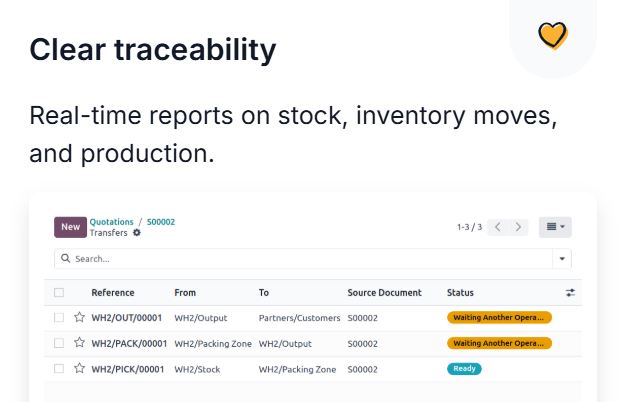Screen dimensions: 630x402
Task: Toggle the select-all header checkbox
Action: pyautogui.click(x=59, y=292)
